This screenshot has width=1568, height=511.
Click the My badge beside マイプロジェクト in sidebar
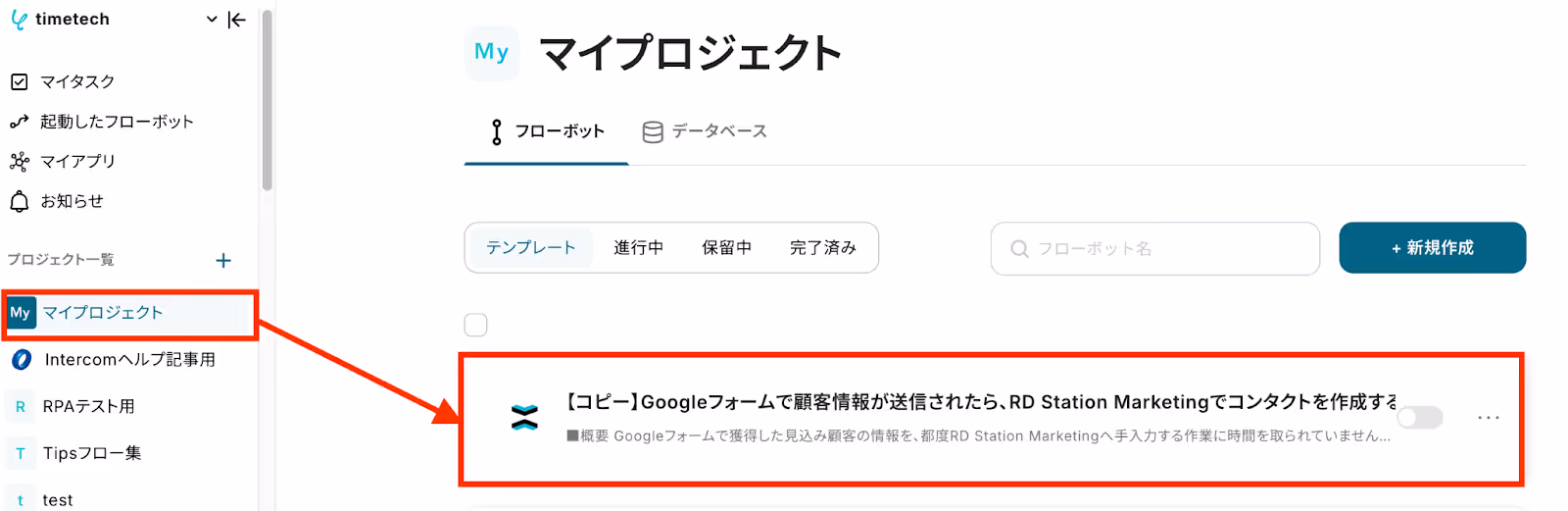21,313
